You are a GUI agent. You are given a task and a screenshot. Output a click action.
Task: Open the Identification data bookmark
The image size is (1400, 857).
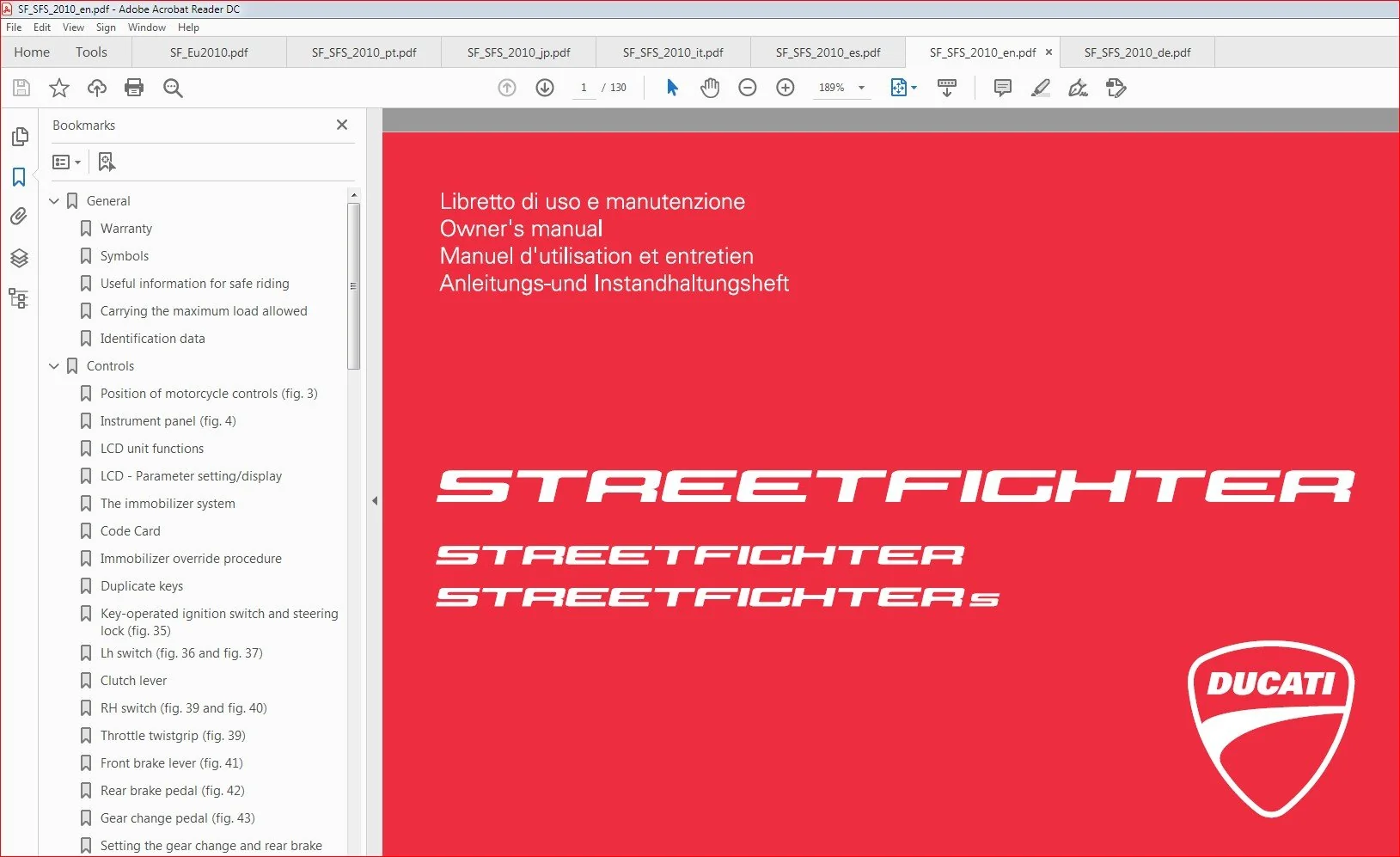coord(153,339)
